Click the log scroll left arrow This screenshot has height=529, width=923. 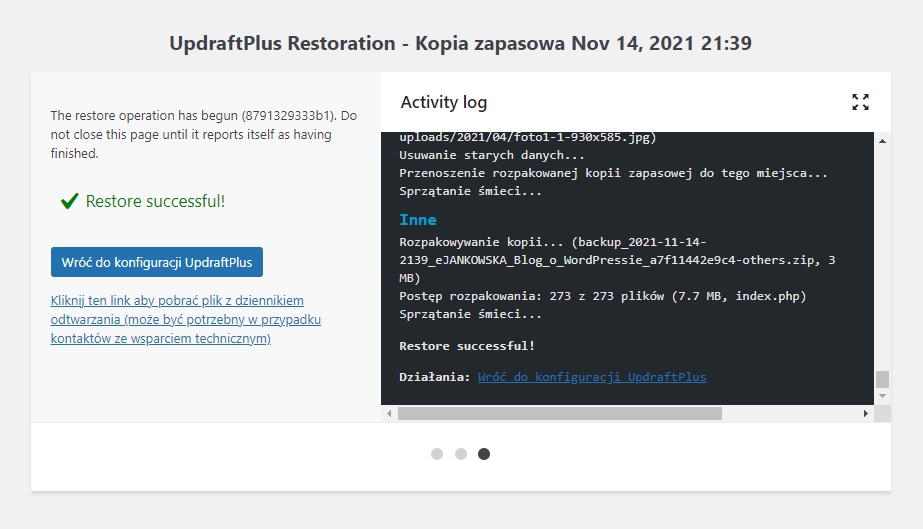coord(389,414)
